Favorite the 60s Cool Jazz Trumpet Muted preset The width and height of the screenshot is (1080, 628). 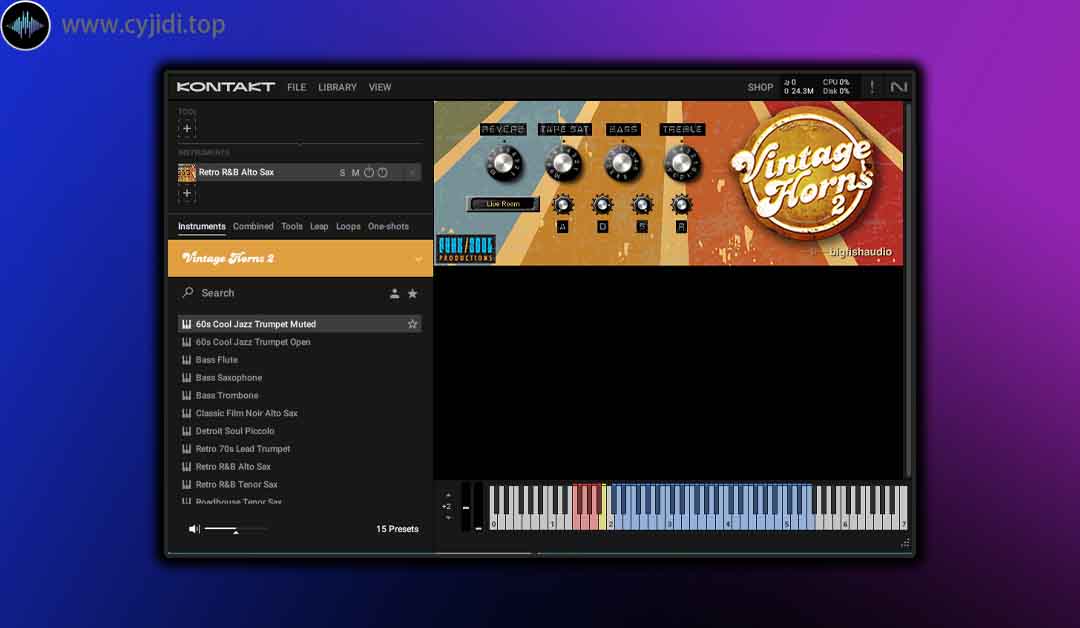pyautogui.click(x=412, y=324)
